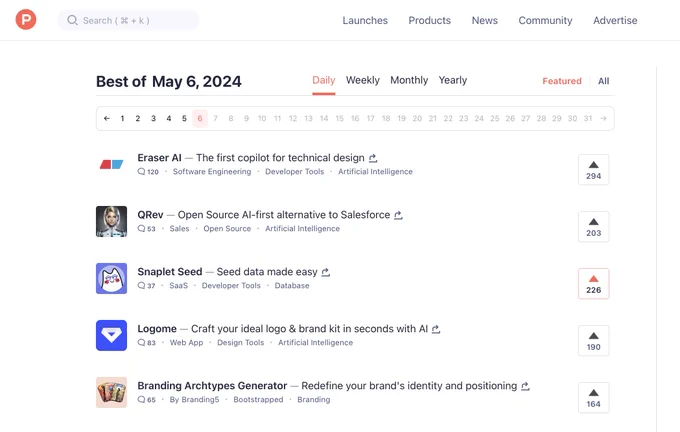Screen dimensions: 680x432
Task: Open the Artificial Intelligence tag under QRev
Action: (302, 229)
